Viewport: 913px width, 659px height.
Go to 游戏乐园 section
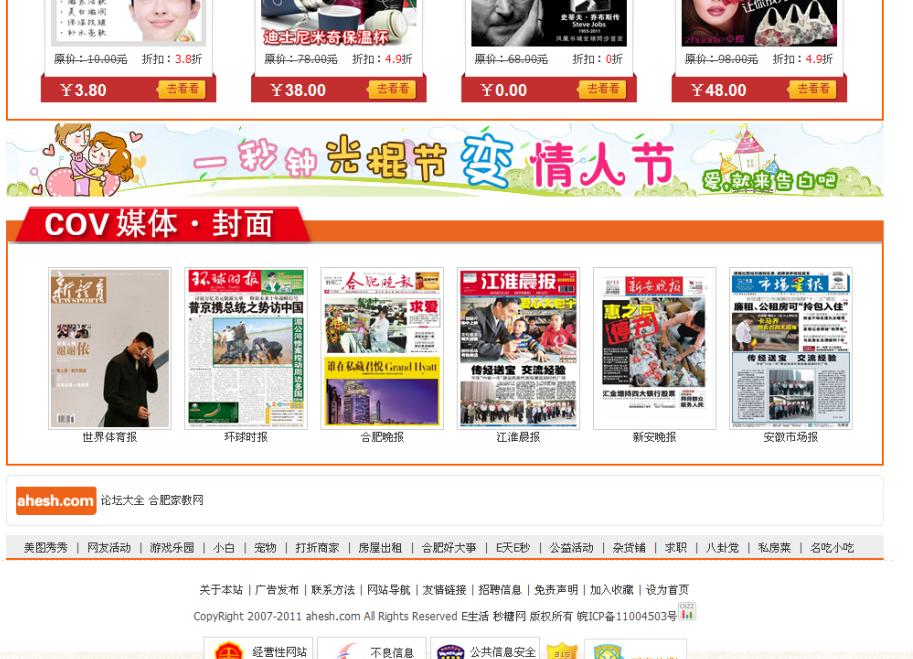coord(172,548)
